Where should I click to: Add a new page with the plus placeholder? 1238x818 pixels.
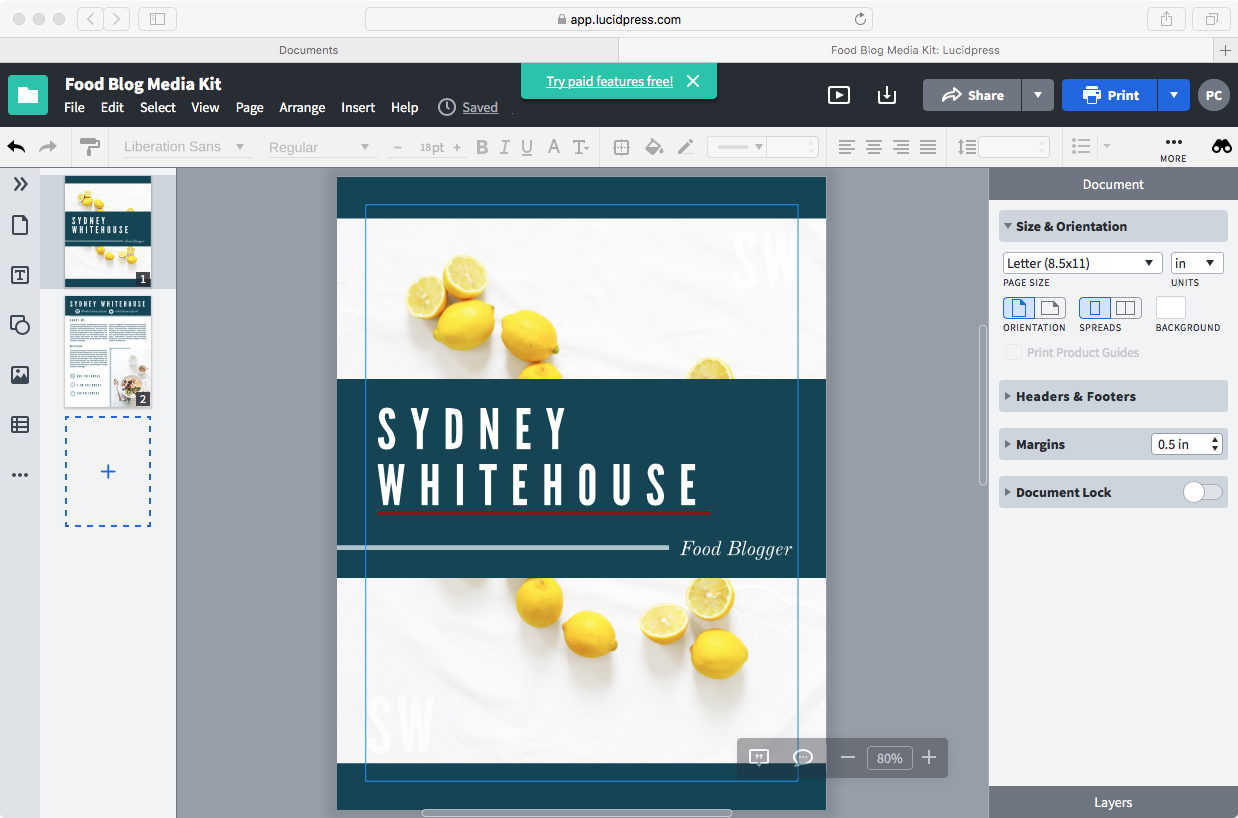click(108, 471)
